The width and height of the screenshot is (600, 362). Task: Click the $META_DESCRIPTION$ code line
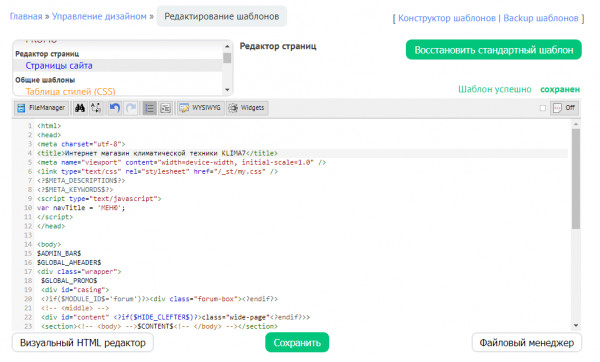point(81,181)
